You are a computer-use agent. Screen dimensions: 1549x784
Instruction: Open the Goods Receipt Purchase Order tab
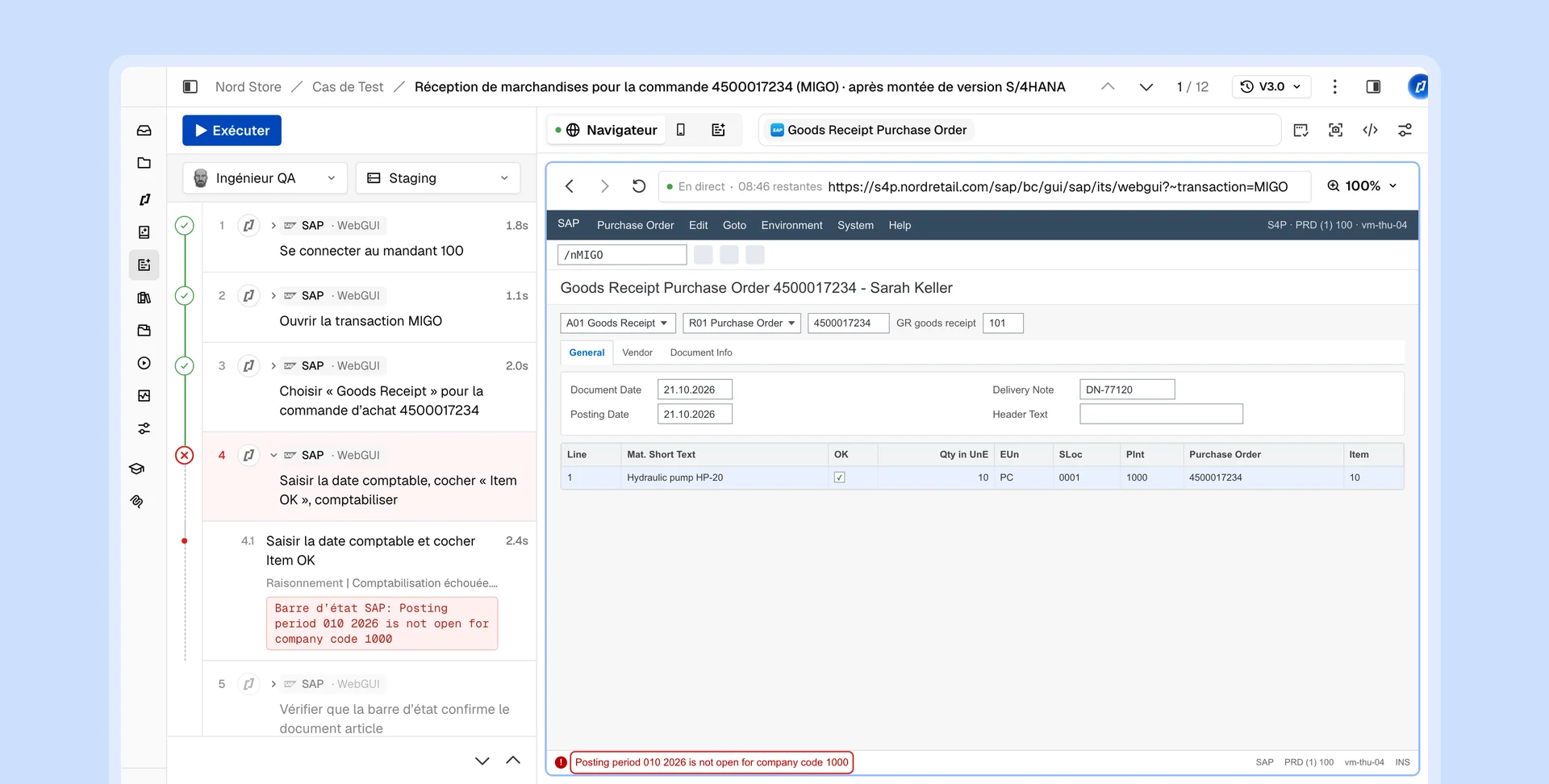tap(869, 130)
